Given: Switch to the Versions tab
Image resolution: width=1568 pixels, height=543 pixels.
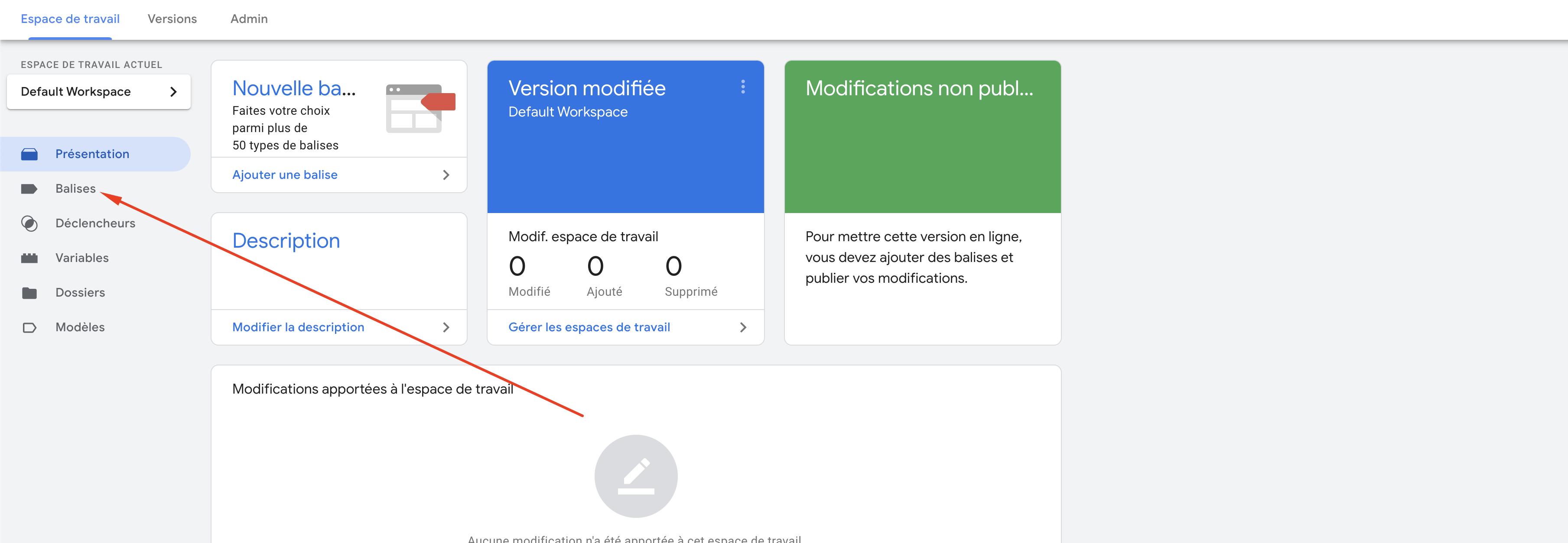Looking at the screenshot, I should 172,19.
